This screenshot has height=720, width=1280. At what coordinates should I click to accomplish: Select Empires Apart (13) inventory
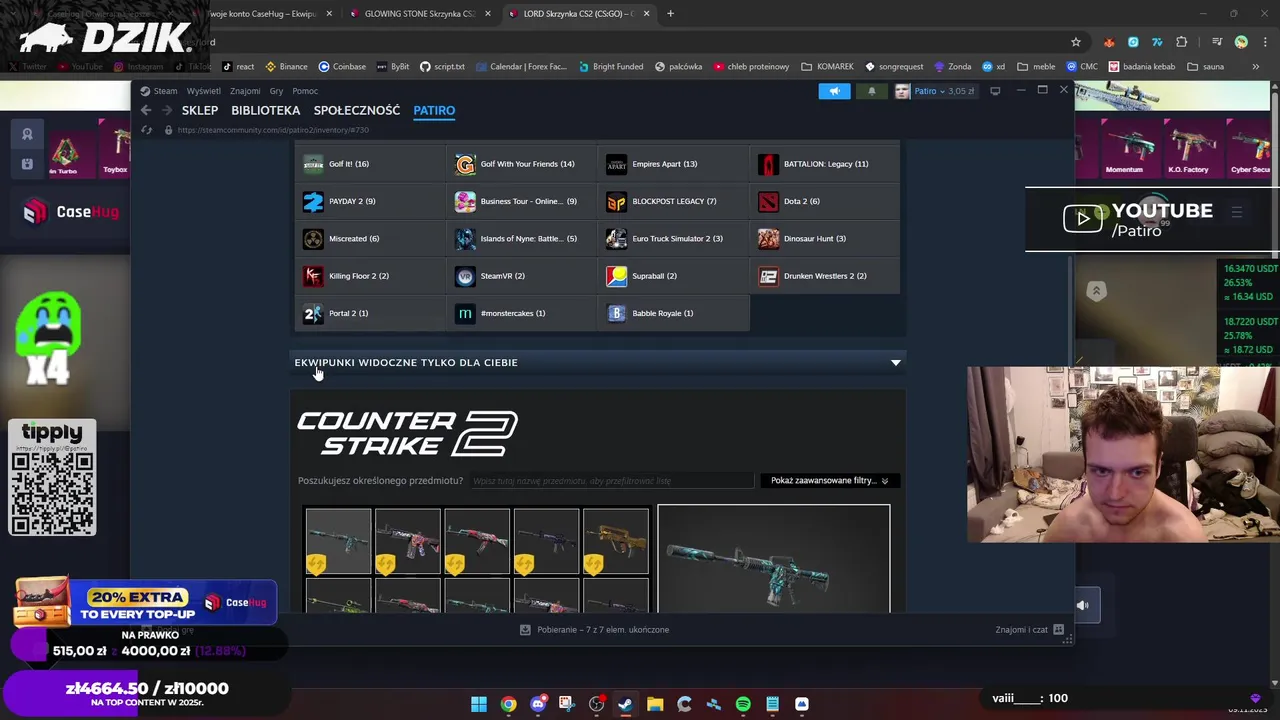674,164
